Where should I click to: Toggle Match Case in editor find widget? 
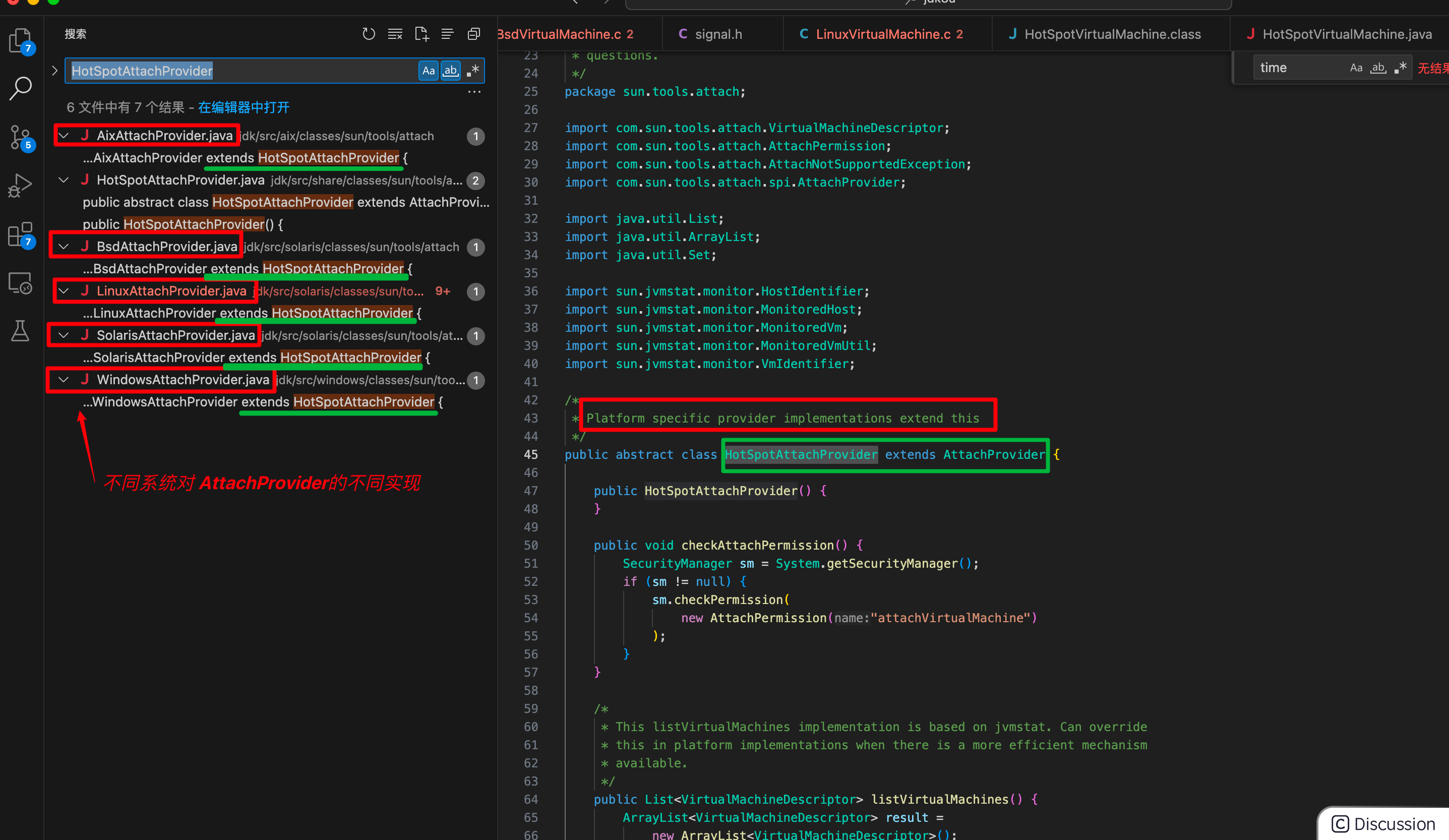click(x=1356, y=68)
